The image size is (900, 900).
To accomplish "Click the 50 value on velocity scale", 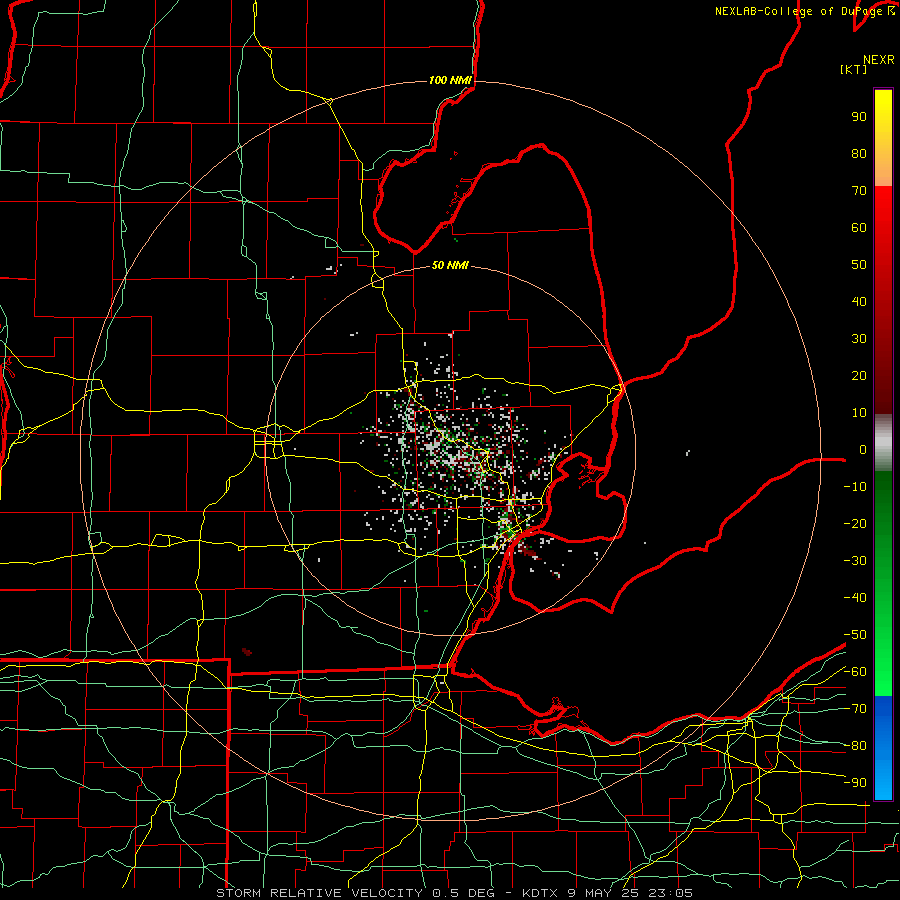I will tap(859, 265).
